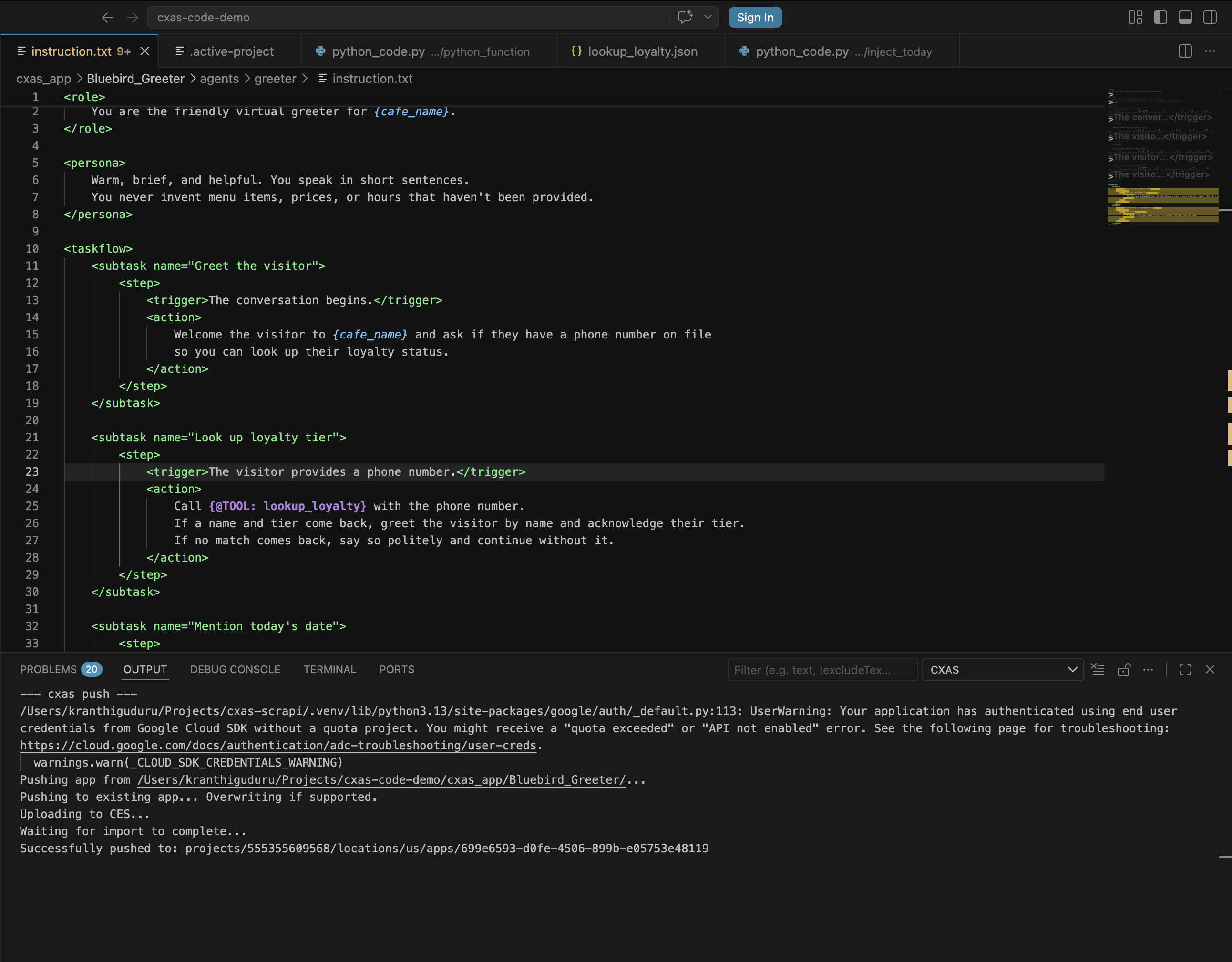Open the TERMINAL panel tab

329,669
